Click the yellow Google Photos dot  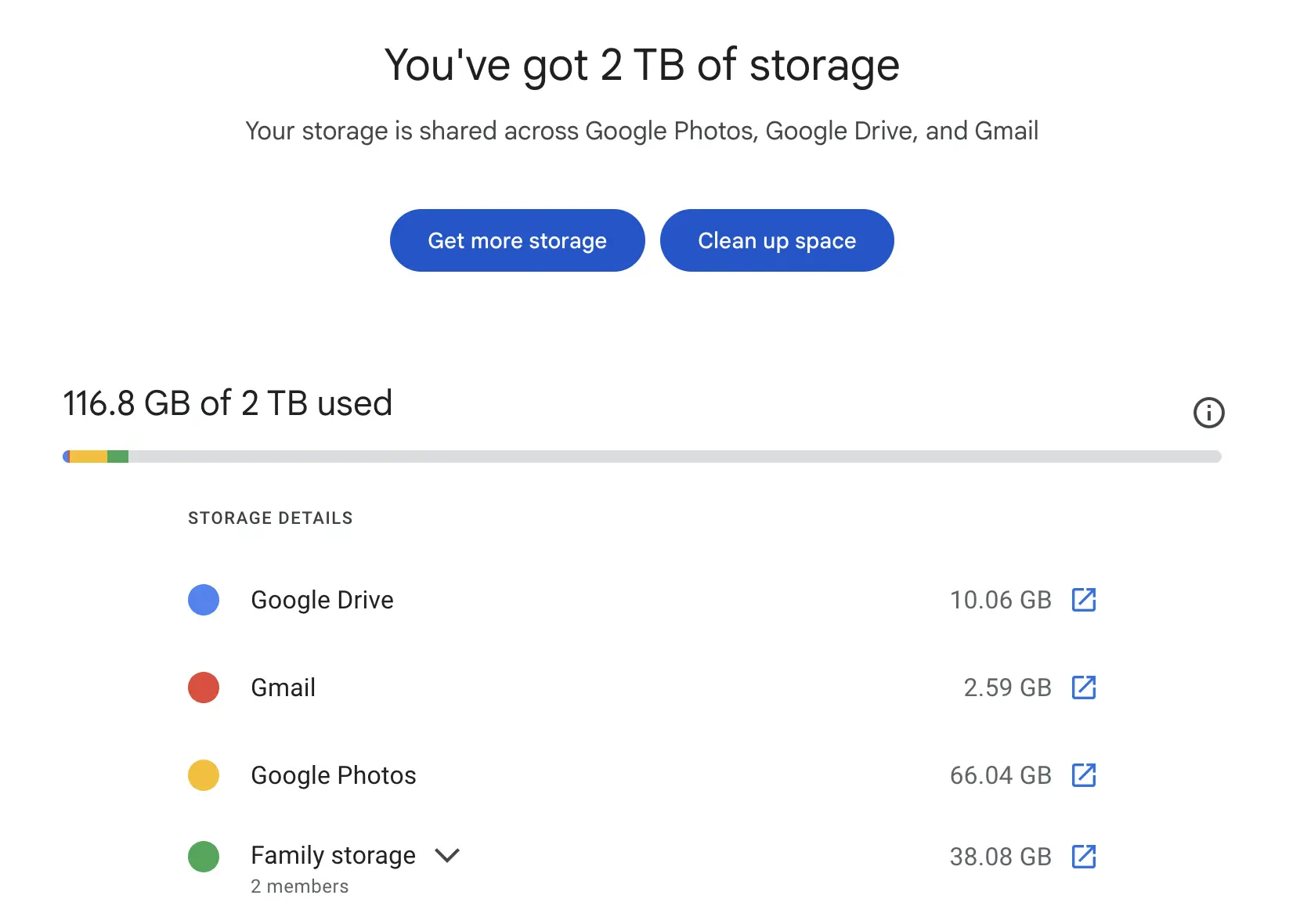(x=204, y=775)
